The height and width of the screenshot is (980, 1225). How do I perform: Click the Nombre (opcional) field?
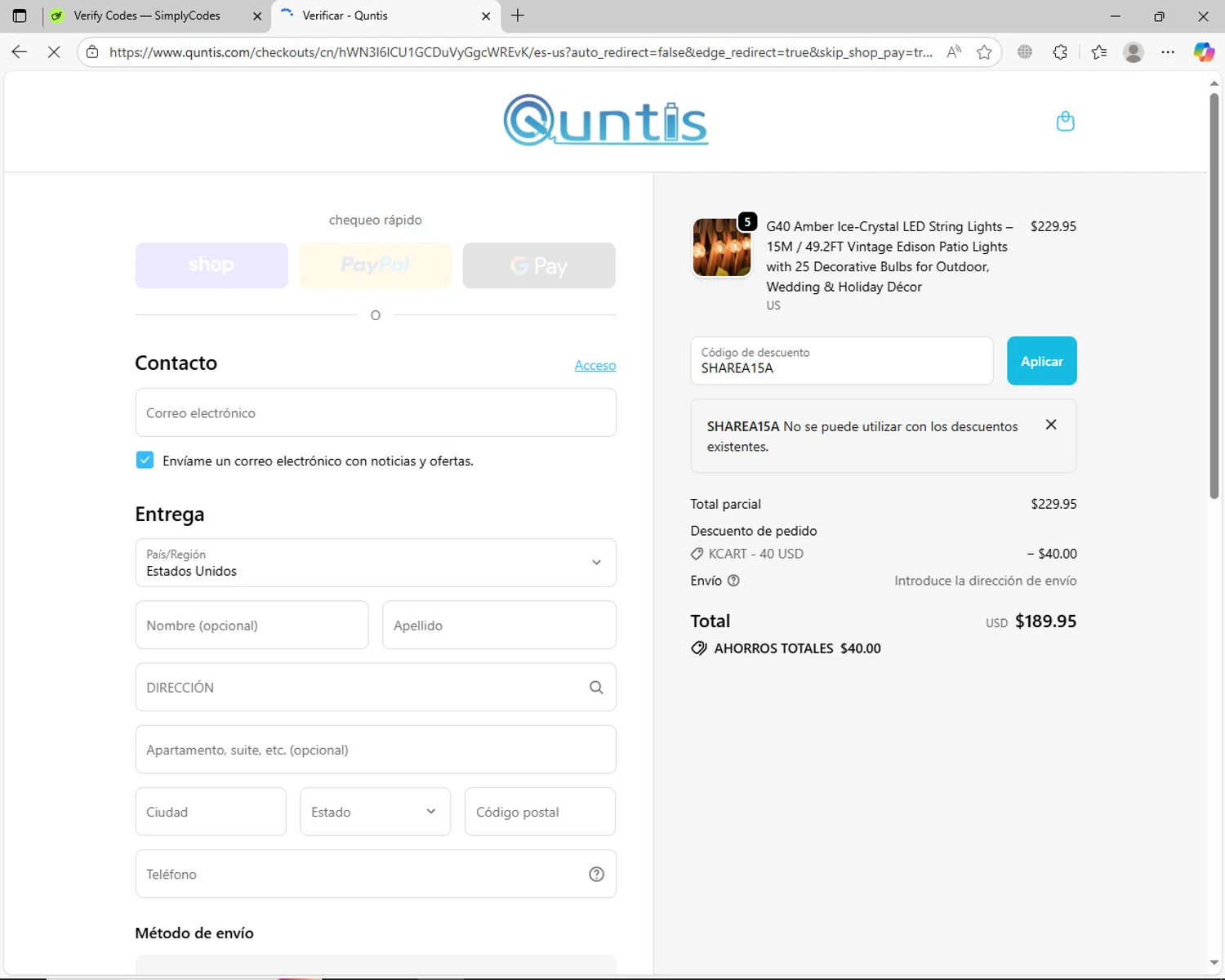252,626
